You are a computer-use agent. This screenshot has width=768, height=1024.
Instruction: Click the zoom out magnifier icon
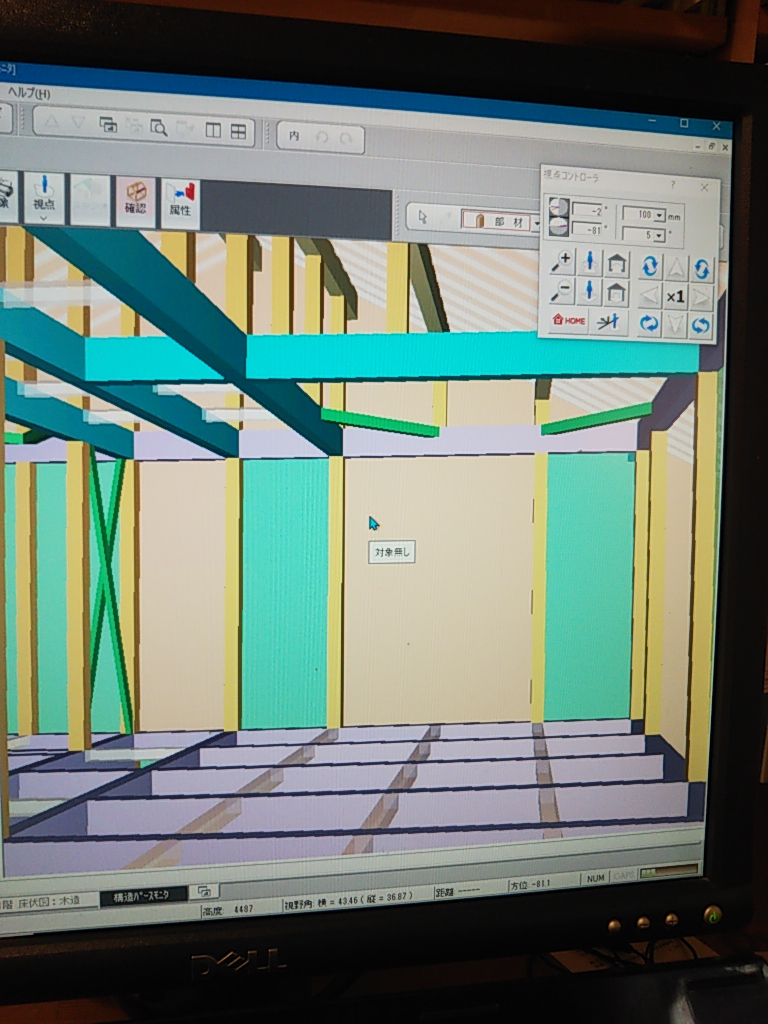click(x=562, y=292)
